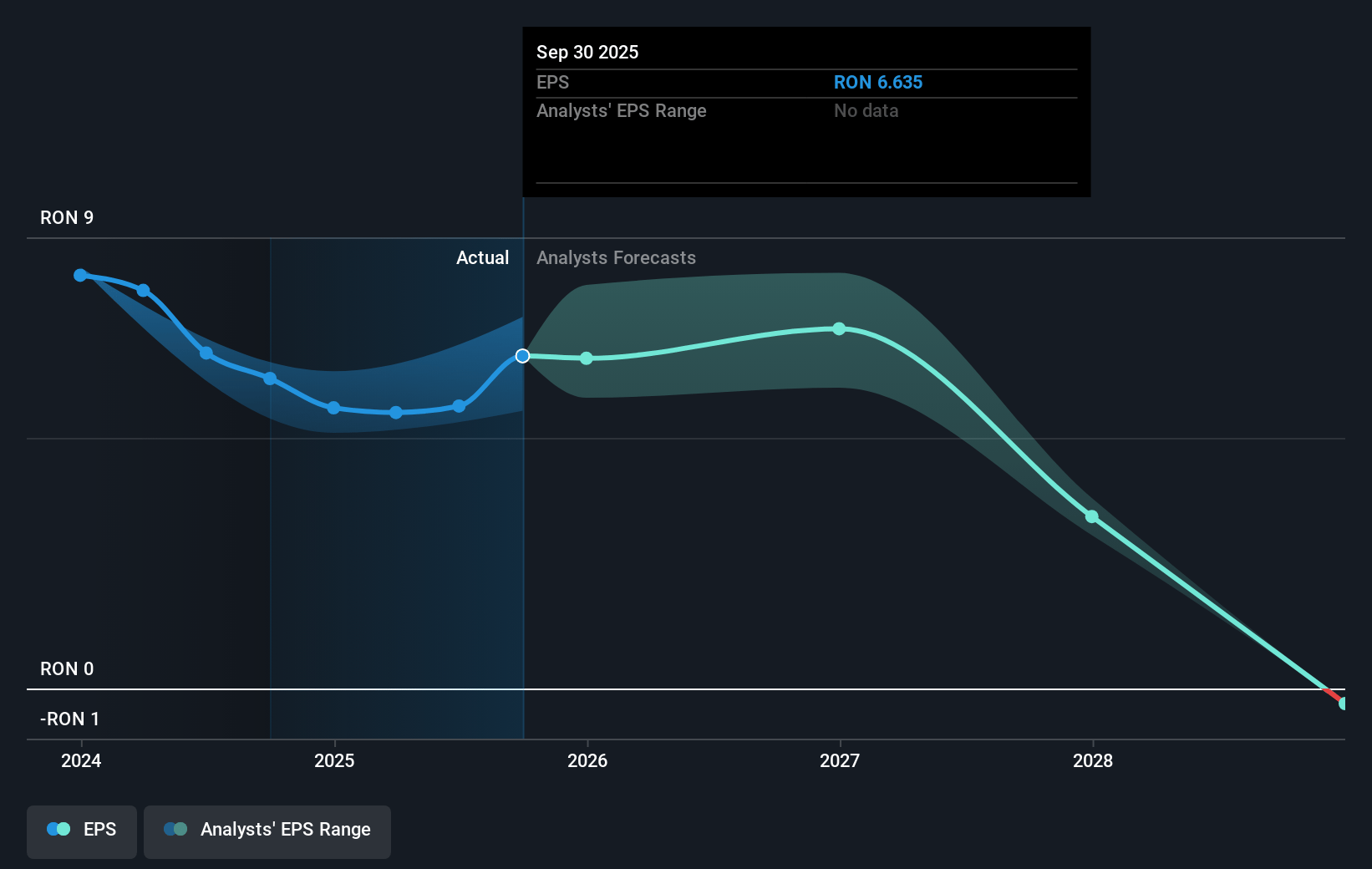Click the EPS point at start of 2025

coord(333,408)
